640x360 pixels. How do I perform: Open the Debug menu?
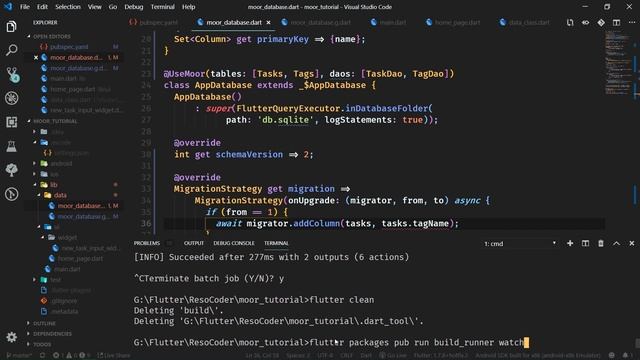click(x=133, y=7)
